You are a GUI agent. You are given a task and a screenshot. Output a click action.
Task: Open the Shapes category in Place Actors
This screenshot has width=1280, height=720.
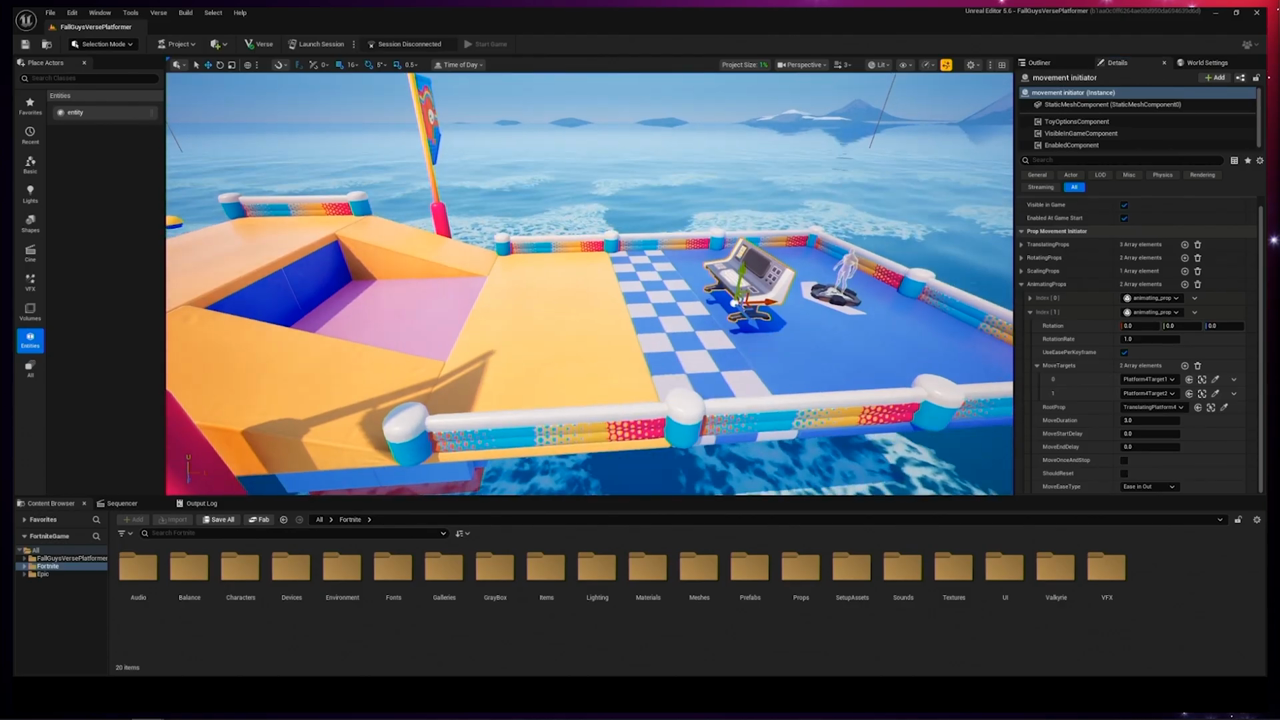[x=30, y=223]
